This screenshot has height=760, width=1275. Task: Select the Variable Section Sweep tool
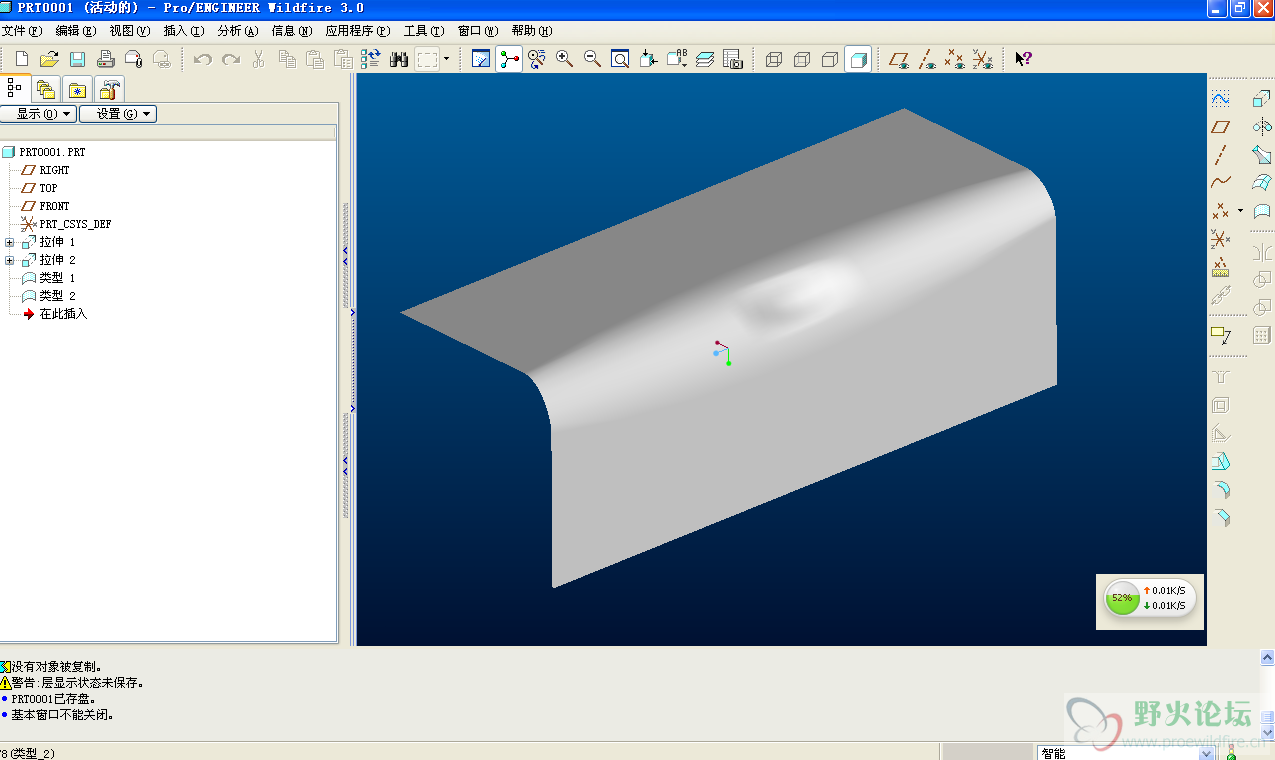(1262, 155)
